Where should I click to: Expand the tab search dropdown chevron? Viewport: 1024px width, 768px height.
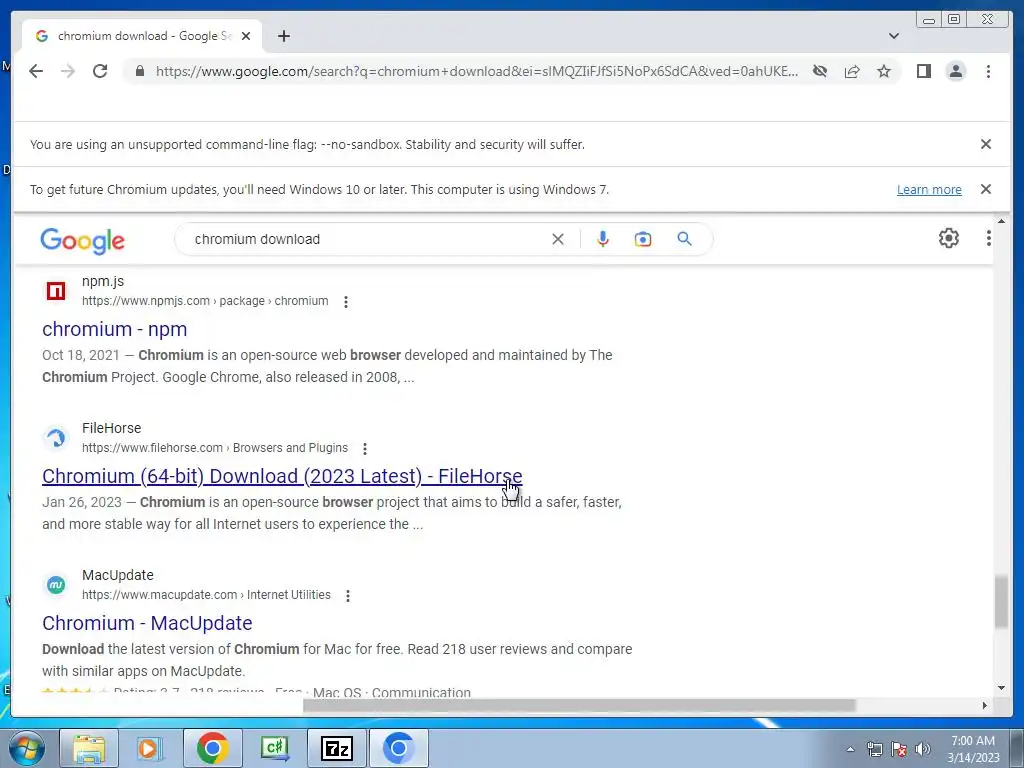click(894, 36)
